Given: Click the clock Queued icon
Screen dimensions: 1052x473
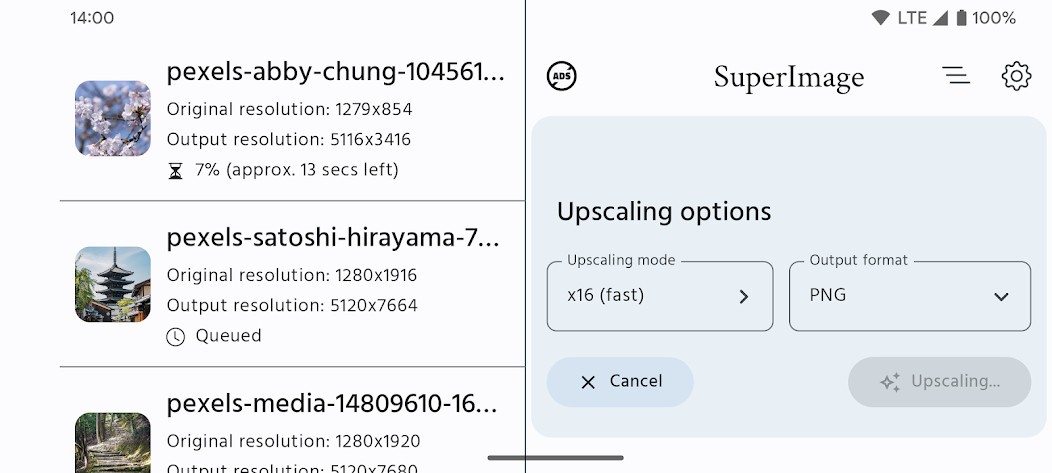Looking at the screenshot, I should pyautogui.click(x=175, y=336).
